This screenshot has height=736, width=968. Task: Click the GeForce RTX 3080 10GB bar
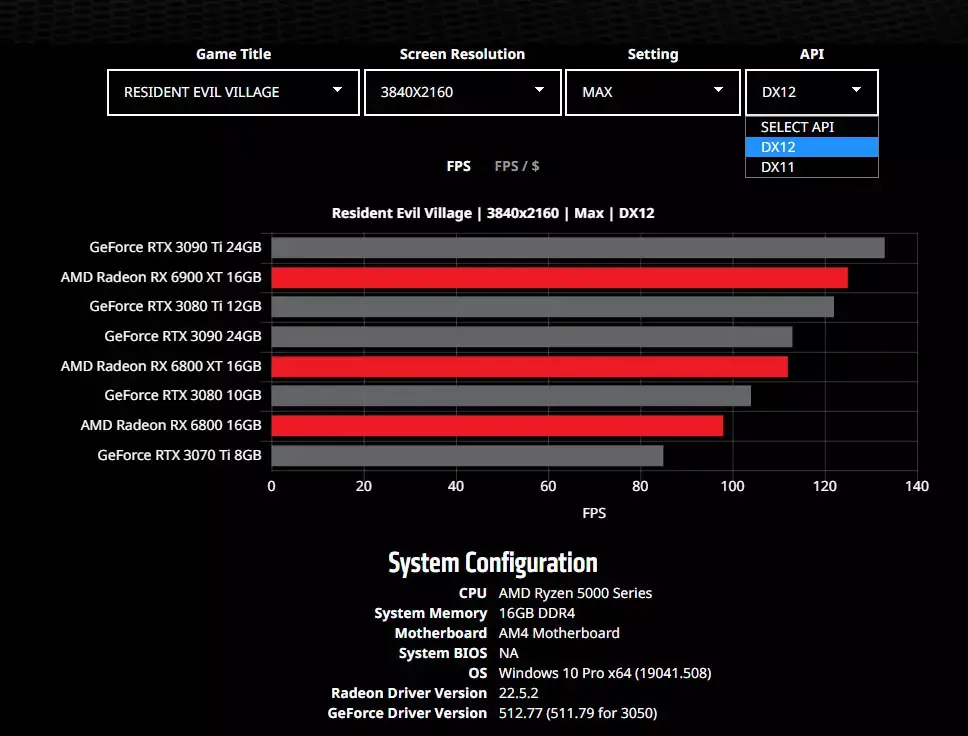pos(511,396)
